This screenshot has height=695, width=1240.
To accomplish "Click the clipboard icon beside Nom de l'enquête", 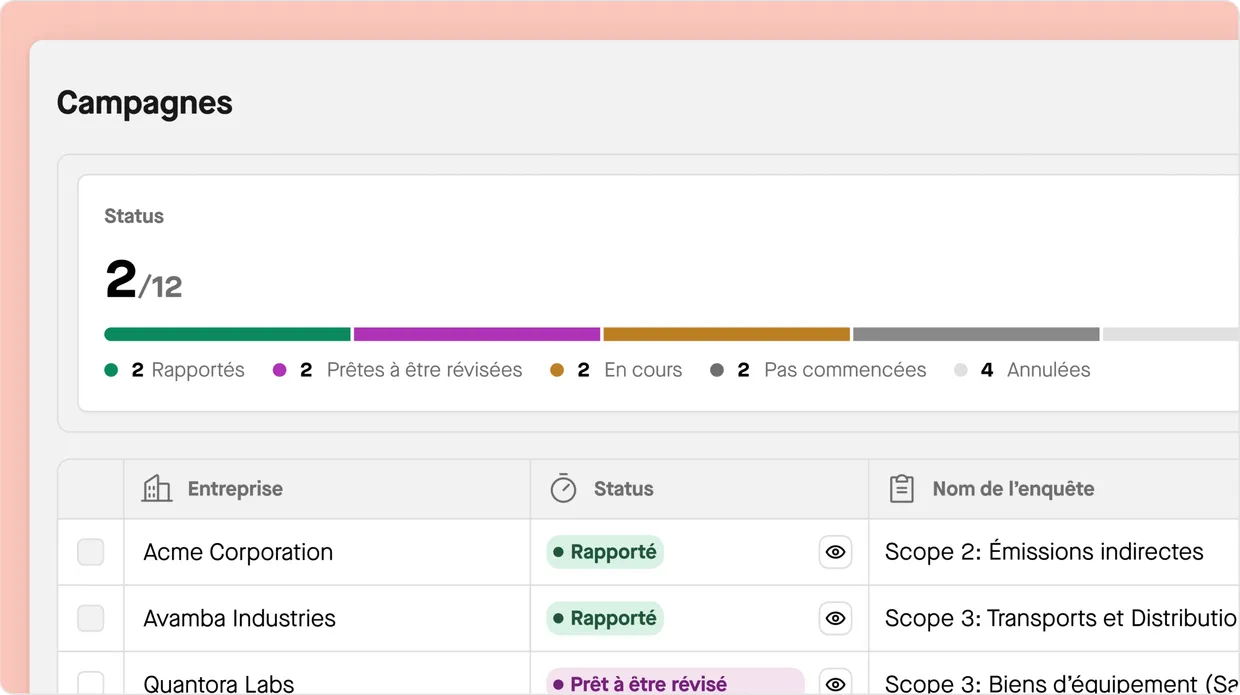I will pos(902,489).
